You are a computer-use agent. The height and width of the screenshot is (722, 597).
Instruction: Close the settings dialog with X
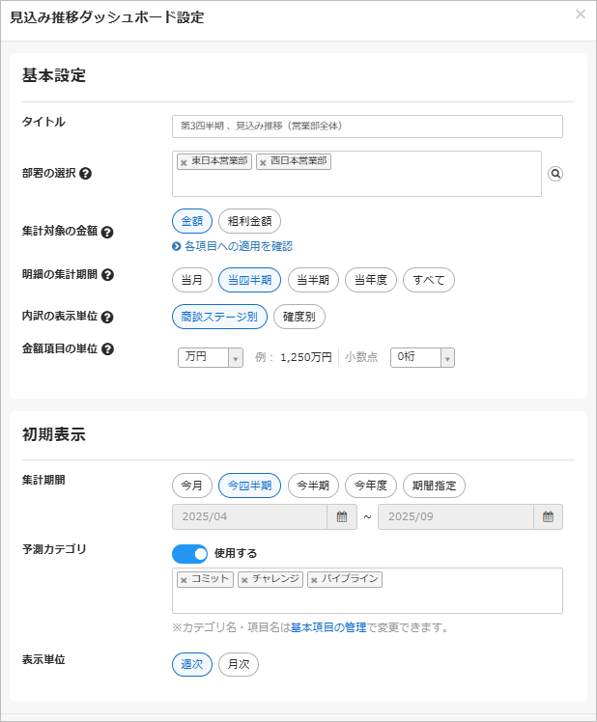click(580, 14)
